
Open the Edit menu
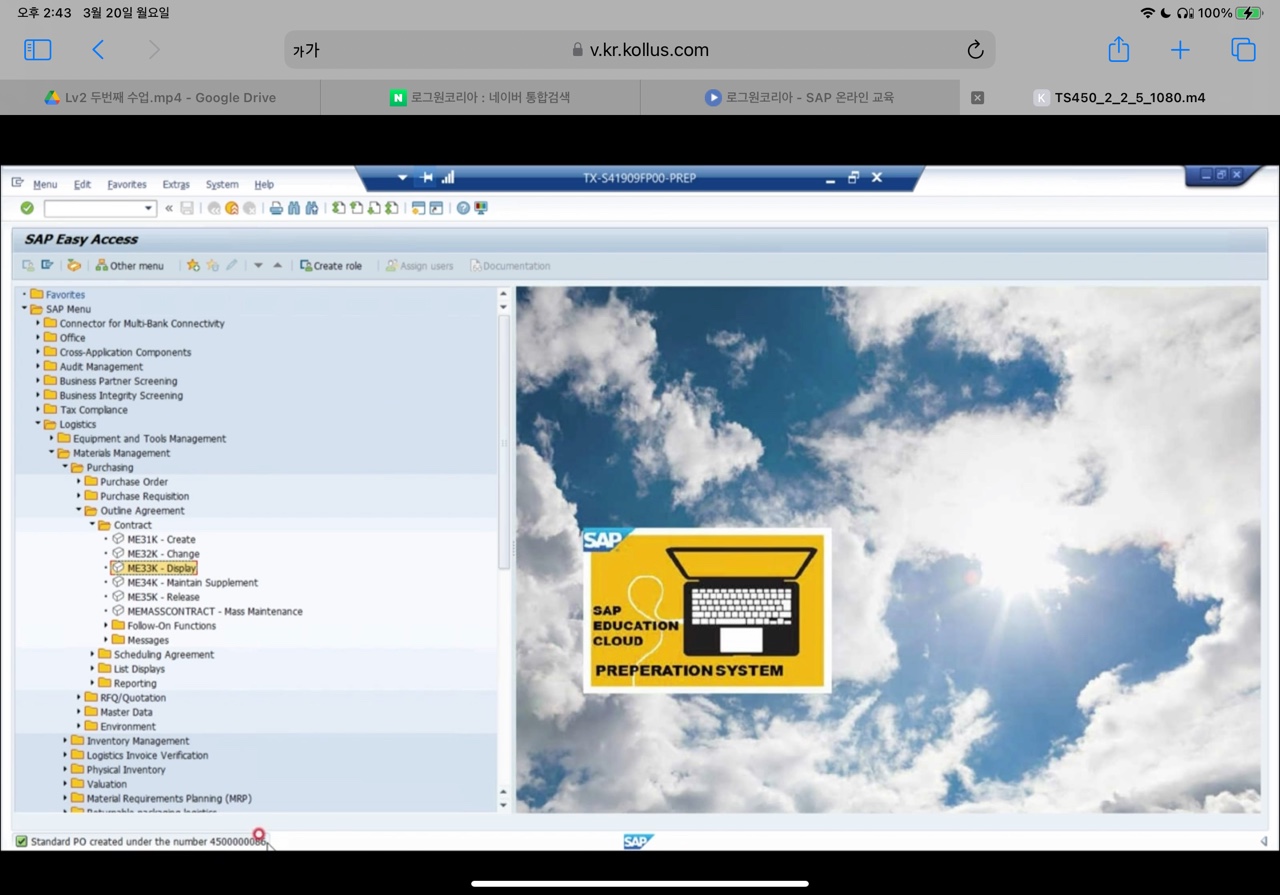tap(82, 185)
